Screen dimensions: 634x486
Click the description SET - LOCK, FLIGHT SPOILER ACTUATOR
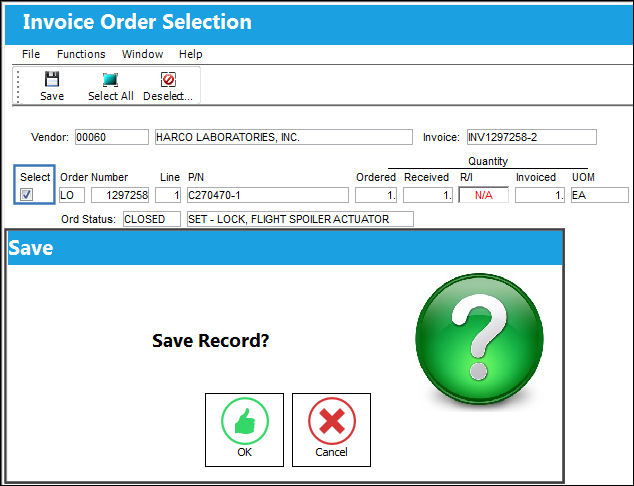click(x=300, y=219)
